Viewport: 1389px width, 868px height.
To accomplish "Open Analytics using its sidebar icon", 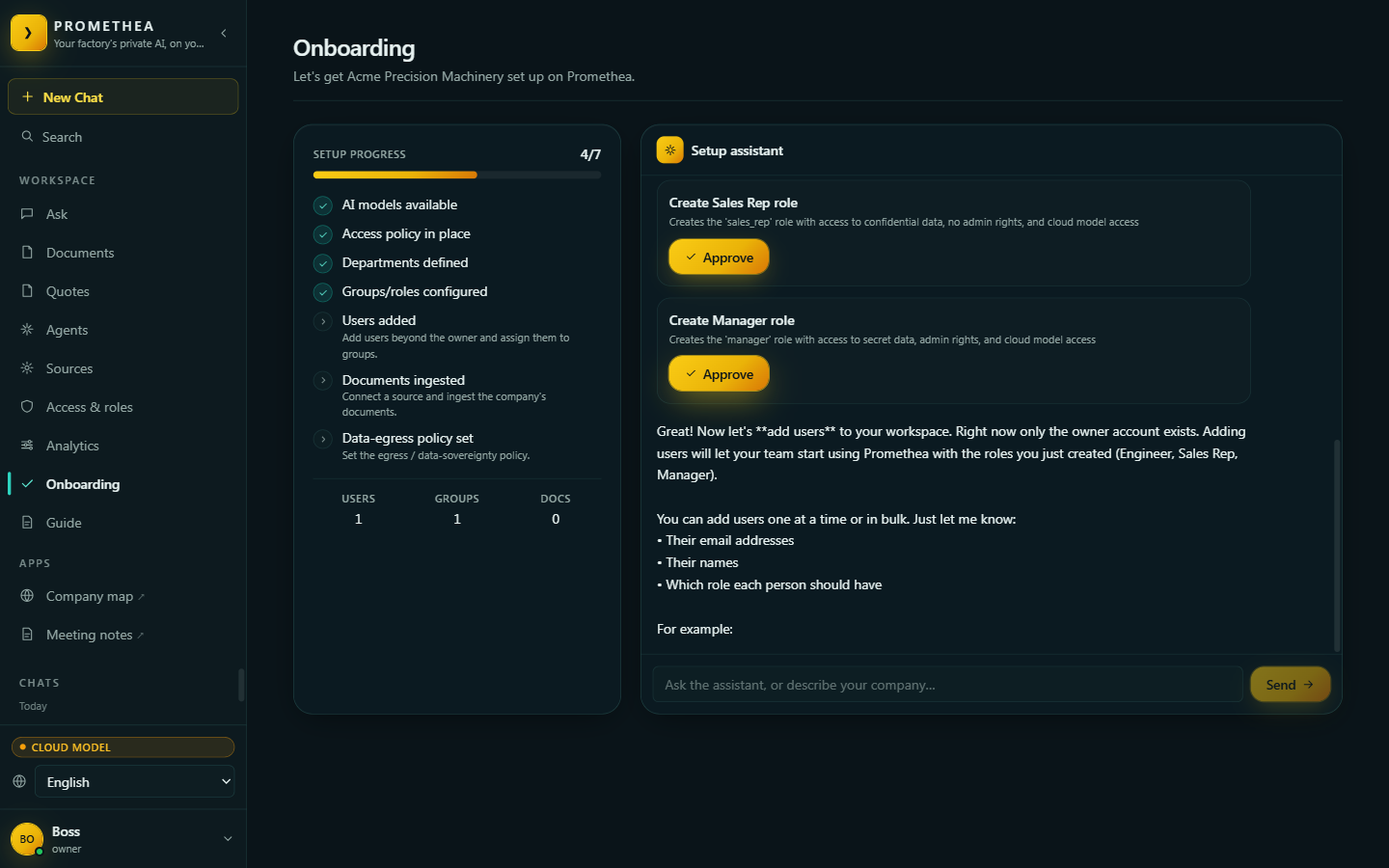I will [27, 446].
